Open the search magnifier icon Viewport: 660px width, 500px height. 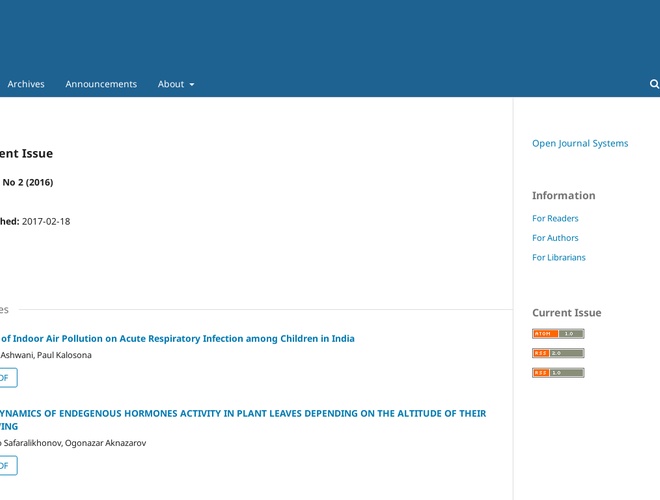(x=654, y=84)
